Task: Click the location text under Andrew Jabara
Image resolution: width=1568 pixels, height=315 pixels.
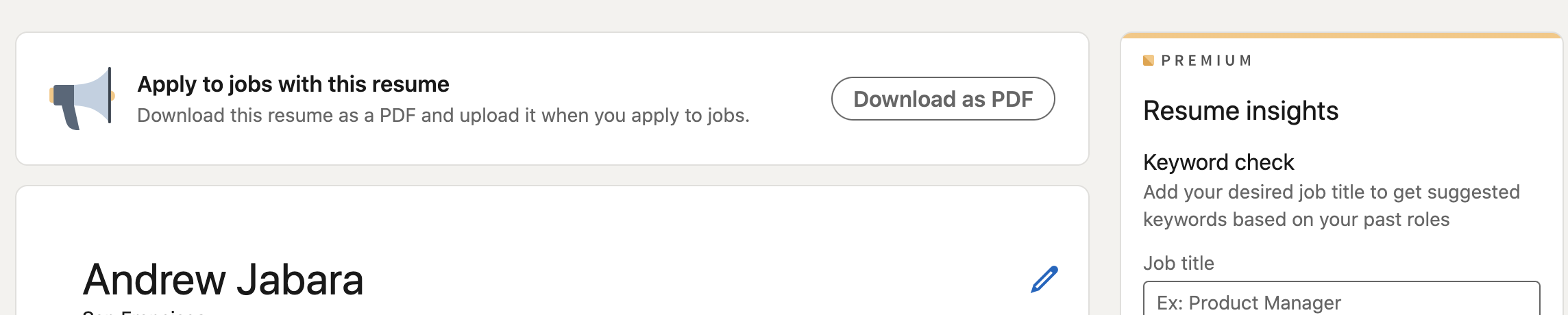Action: [144, 312]
